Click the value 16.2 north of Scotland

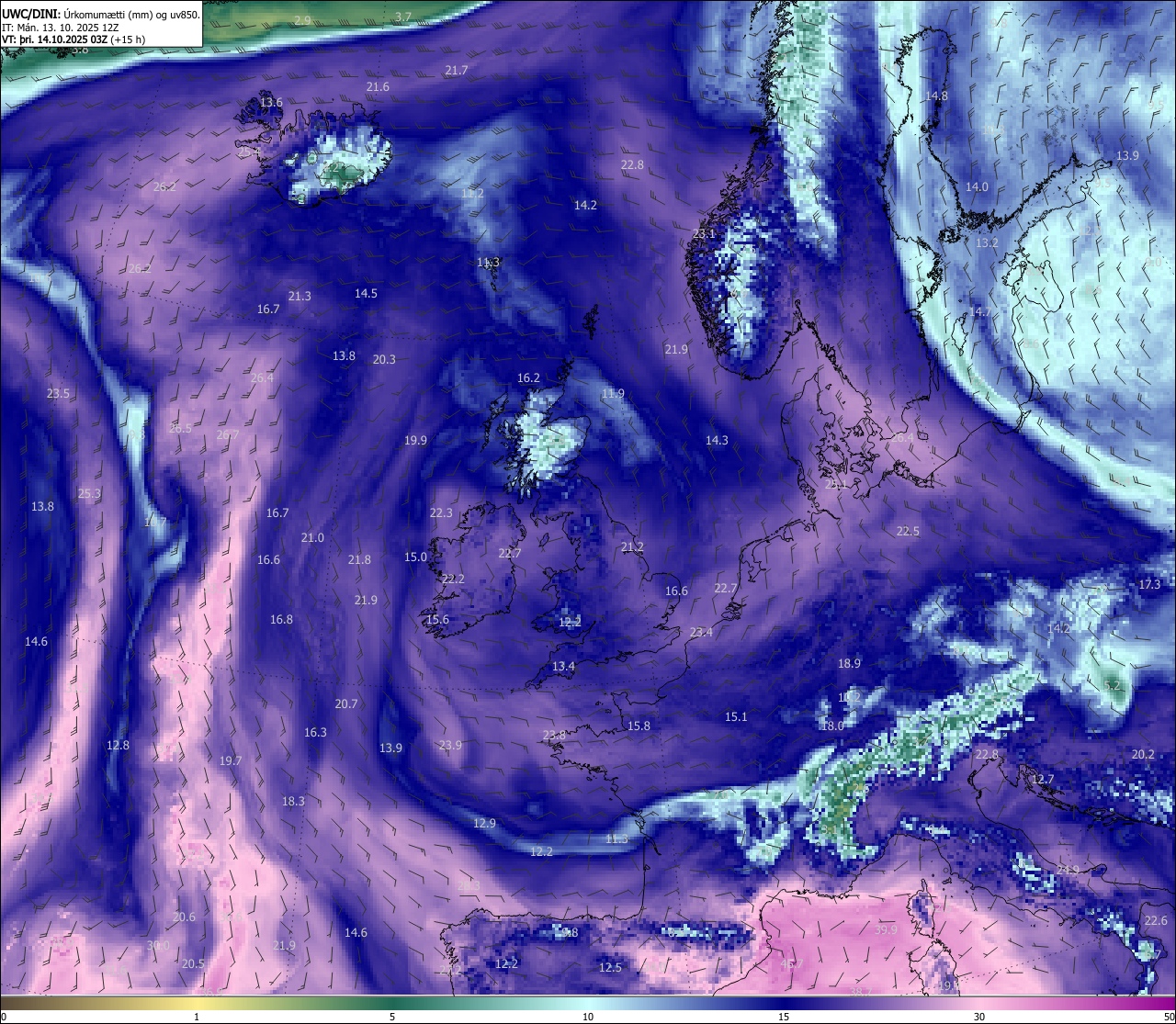[528, 377]
